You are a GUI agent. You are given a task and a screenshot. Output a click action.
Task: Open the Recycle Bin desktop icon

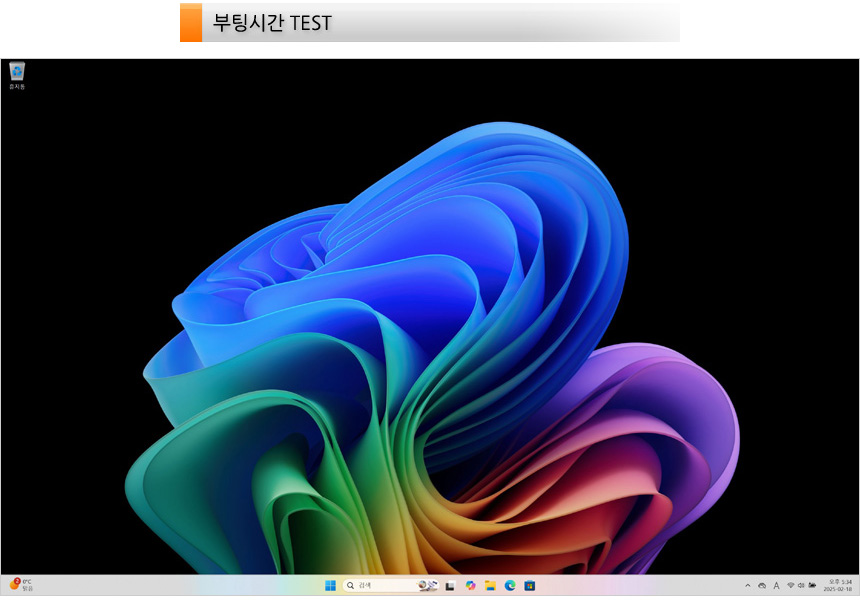17,71
